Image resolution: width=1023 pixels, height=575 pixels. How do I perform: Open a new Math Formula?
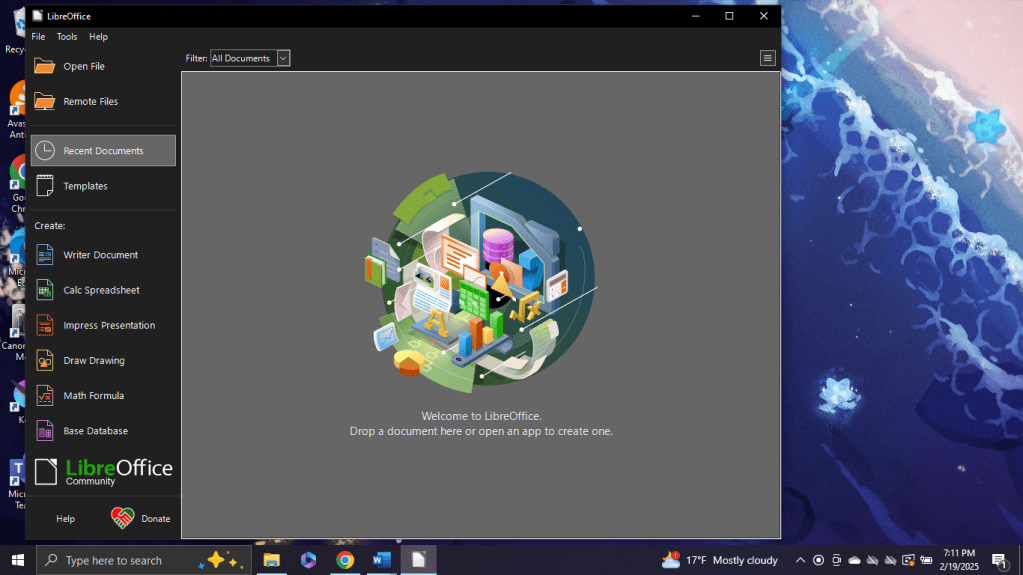93,395
